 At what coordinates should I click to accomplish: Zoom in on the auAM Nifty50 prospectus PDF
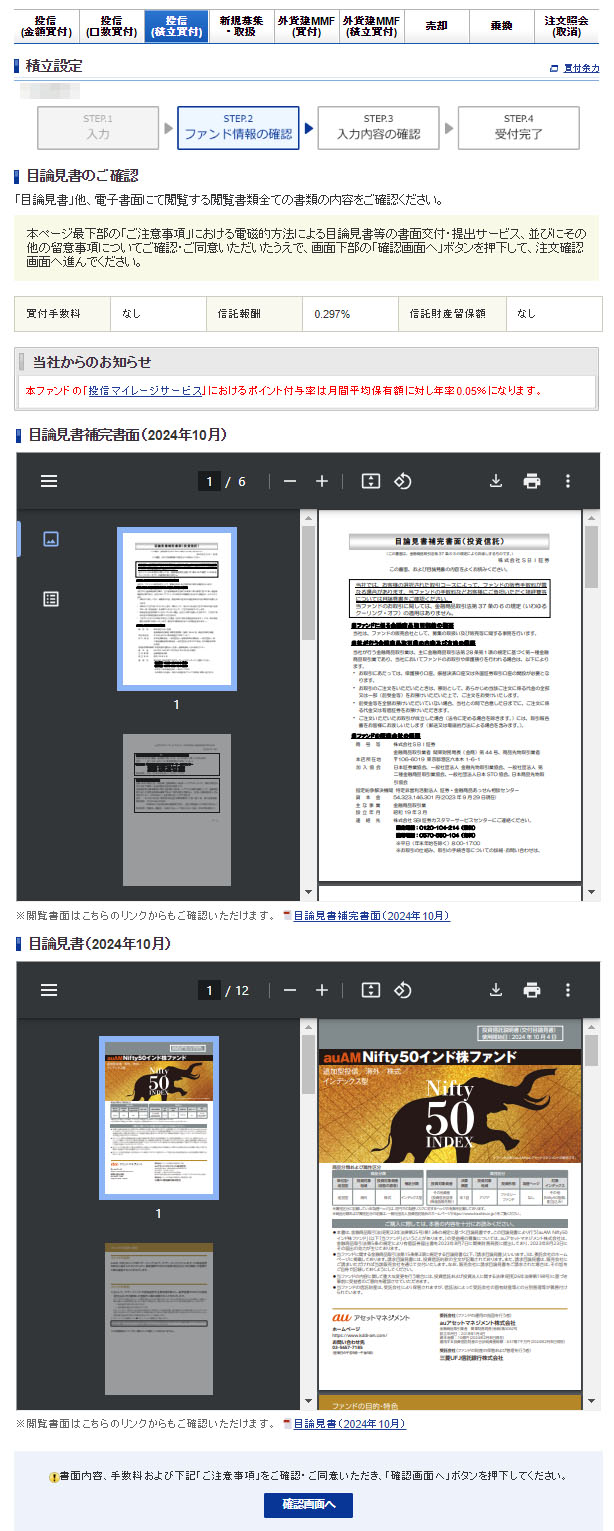pos(322,990)
